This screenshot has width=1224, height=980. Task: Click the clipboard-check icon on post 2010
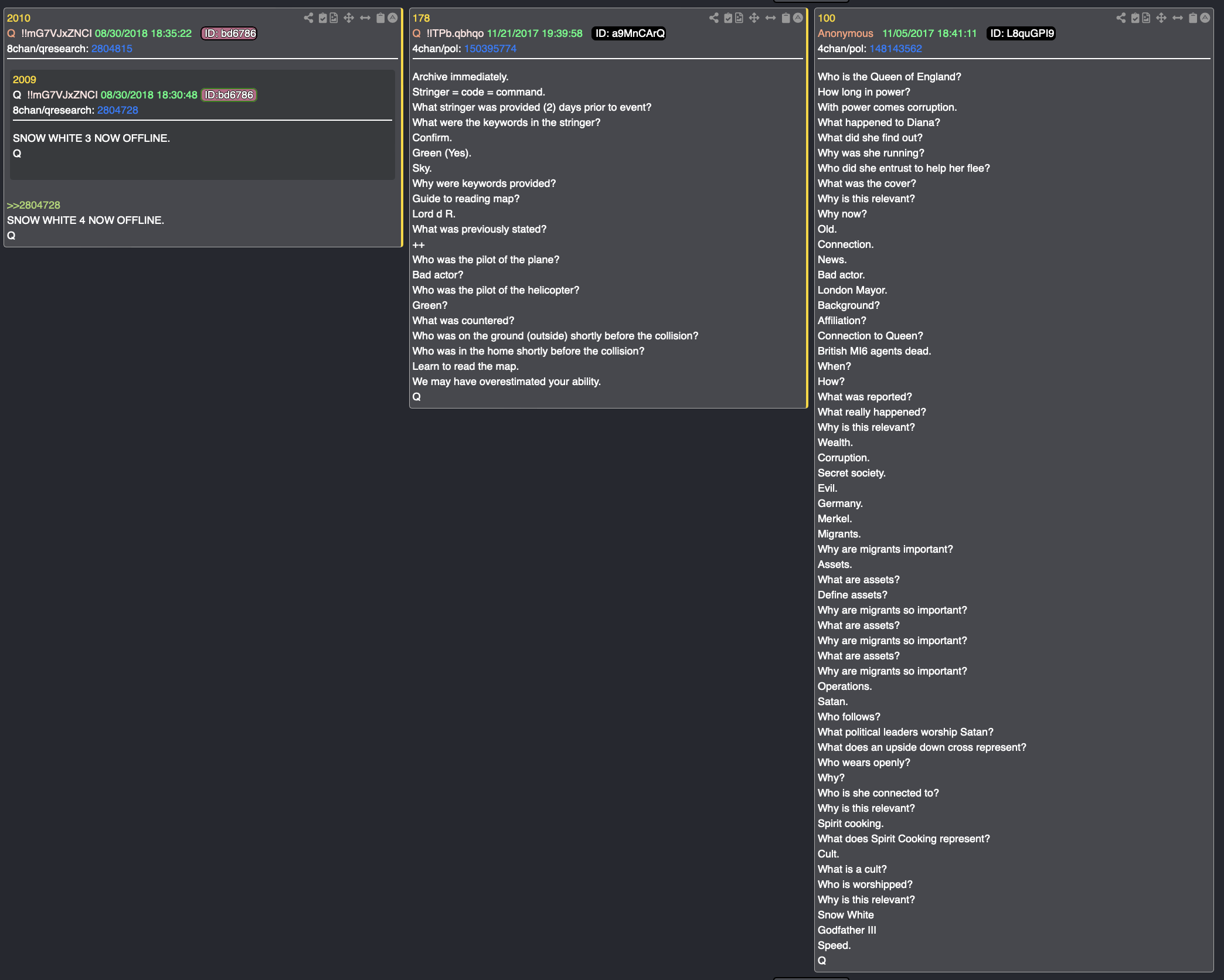click(x=322, y=18)
